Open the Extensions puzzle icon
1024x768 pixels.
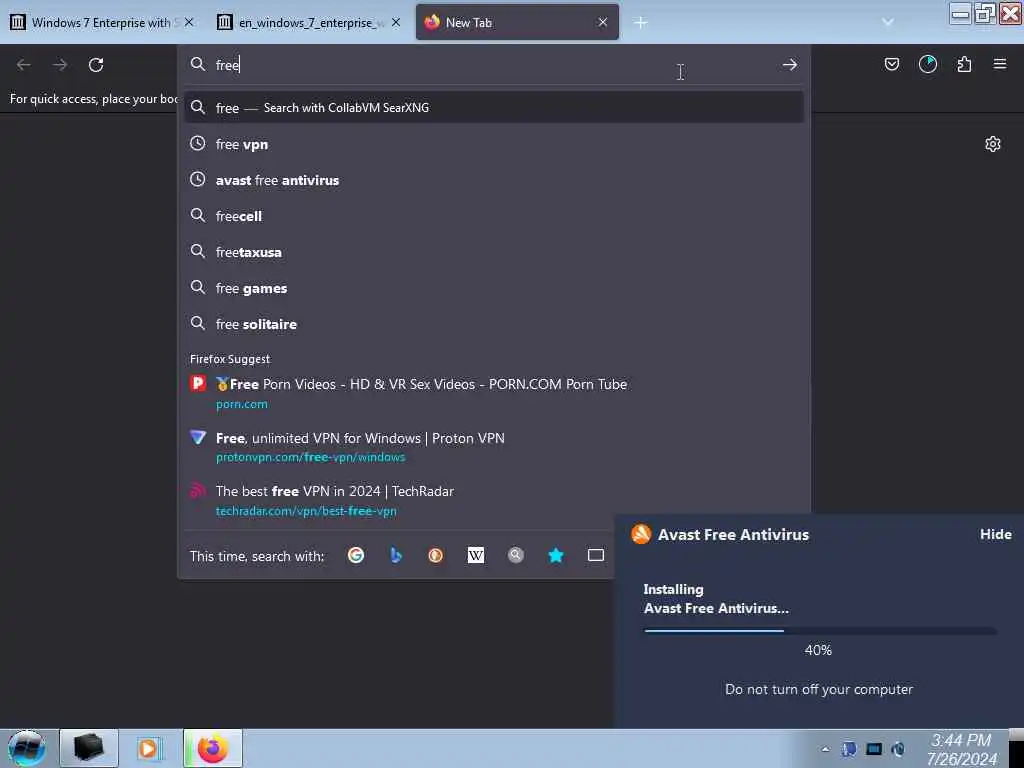click(x=964, y=64)
